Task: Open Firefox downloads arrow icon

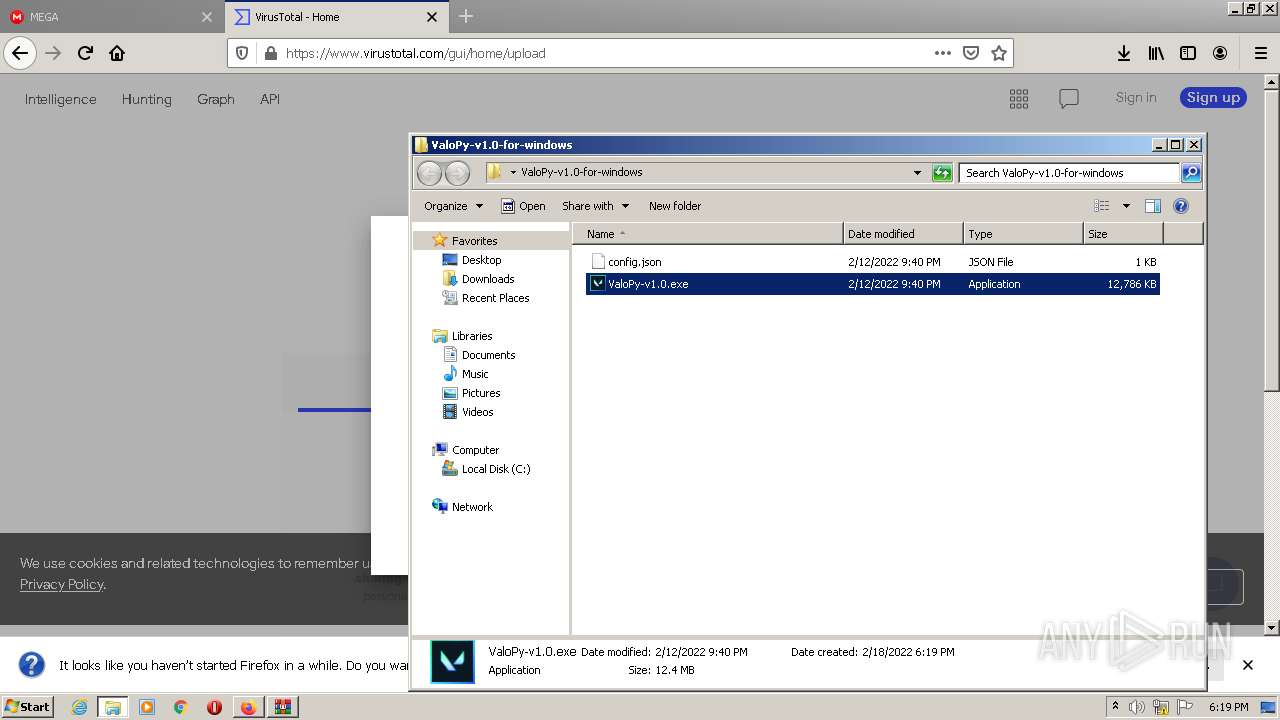Action: point(1124,53)
